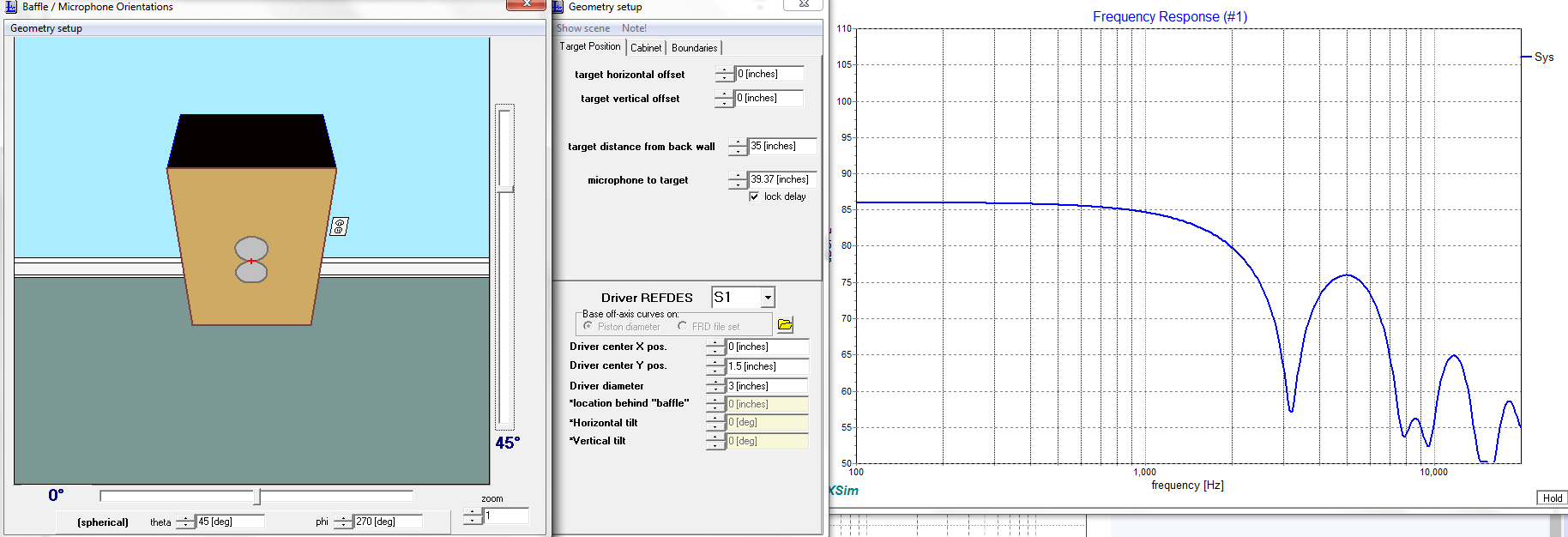Click the microphone icon beside the cabinet
1568x537 pixels.
pyautogui.click(x=340, y=226)
